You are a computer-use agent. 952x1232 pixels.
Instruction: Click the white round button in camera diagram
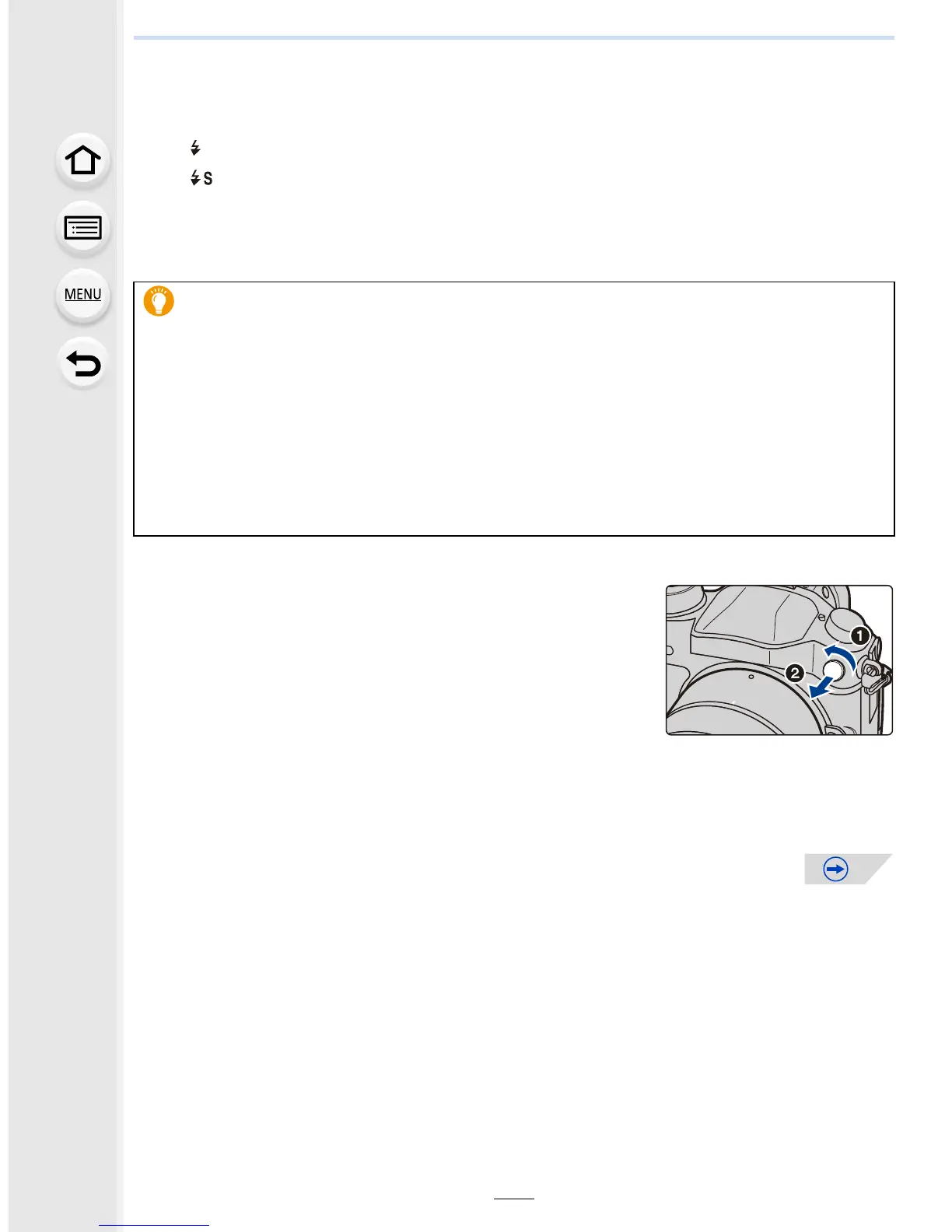pyautogui.click(x=833, y=669)
